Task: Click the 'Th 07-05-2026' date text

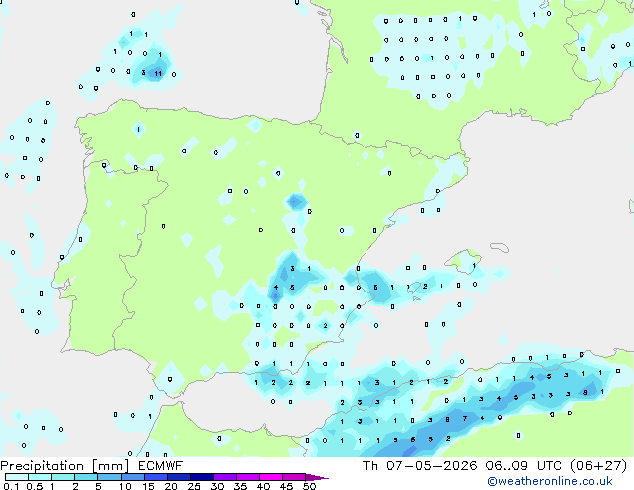Action: (420, 466)
